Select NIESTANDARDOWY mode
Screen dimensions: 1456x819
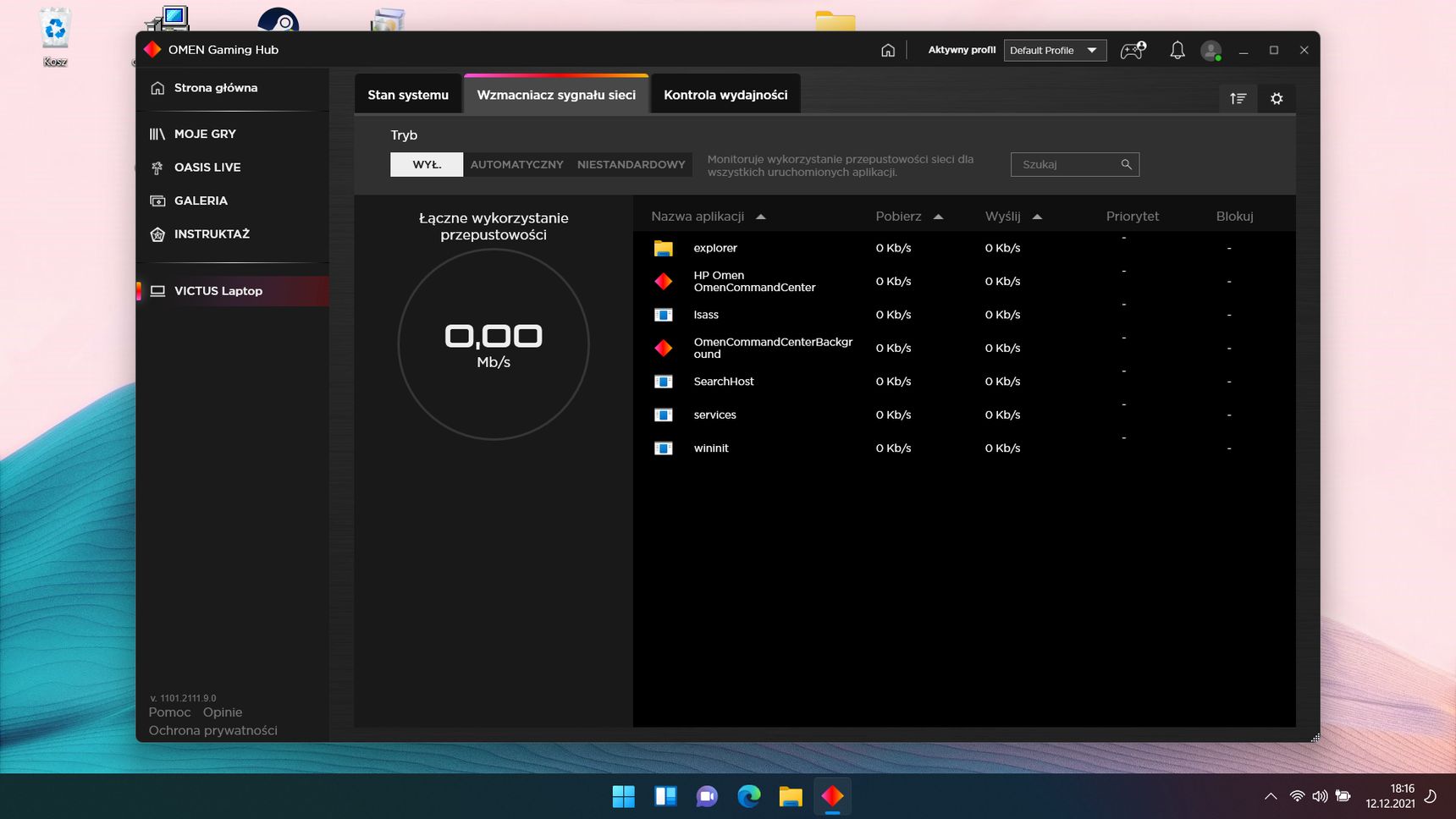631,164
